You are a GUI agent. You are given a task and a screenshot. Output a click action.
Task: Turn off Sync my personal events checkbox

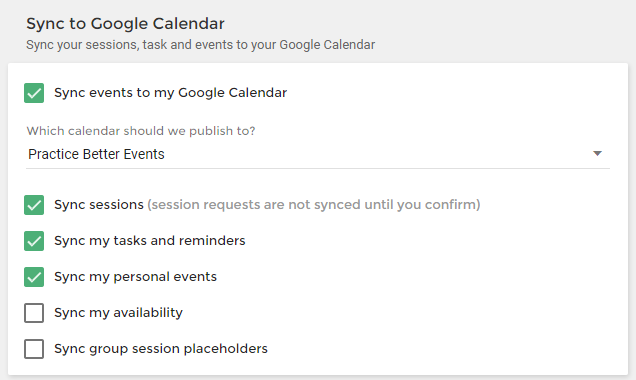click(34, 277)
